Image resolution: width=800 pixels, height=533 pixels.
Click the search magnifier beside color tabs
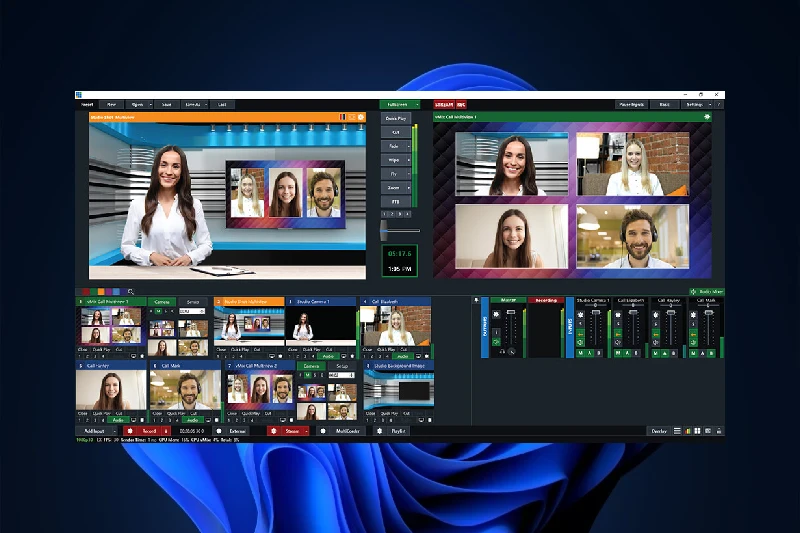pos(130,291)
